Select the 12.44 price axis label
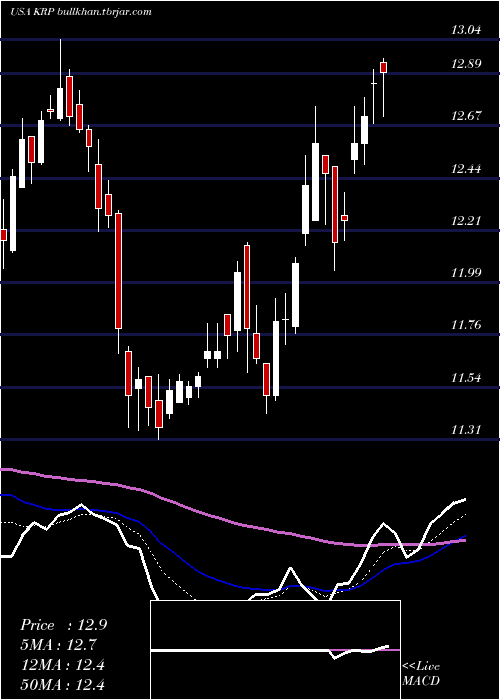This screenshot has height=700, width=500. 466,169
